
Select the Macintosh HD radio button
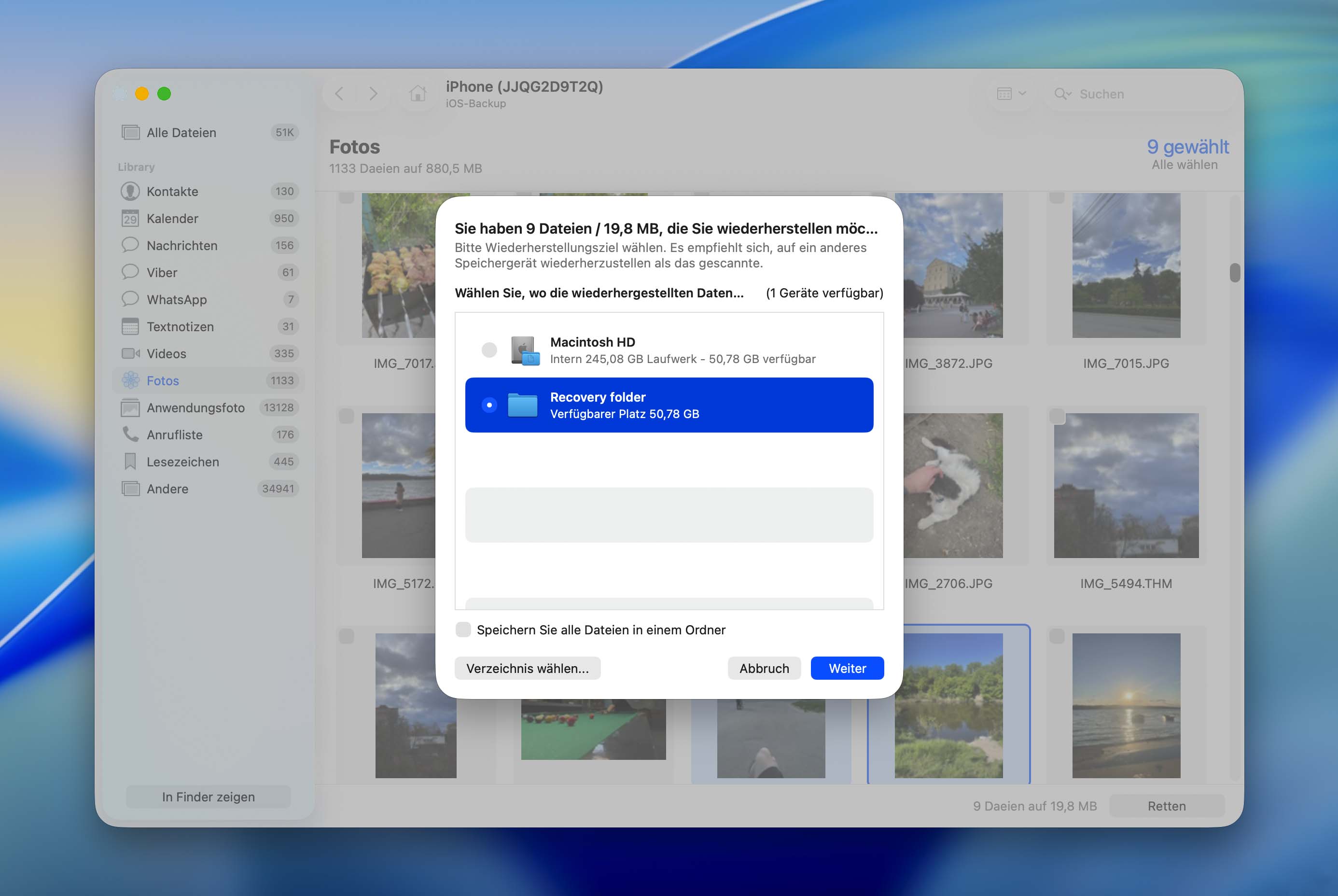click(x=489, y=350)
